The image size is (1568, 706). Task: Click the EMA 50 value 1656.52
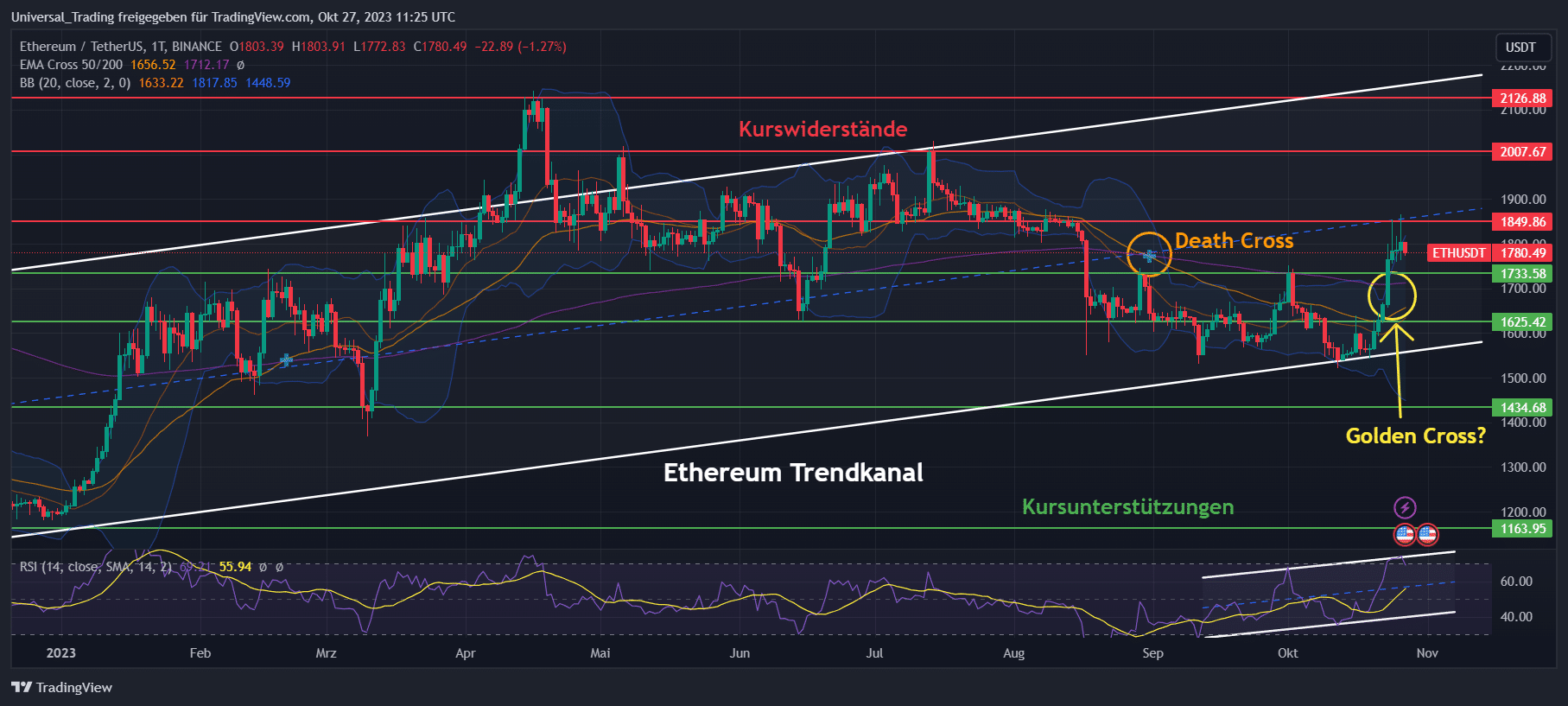pyautogui.click(x=153, y=65)
